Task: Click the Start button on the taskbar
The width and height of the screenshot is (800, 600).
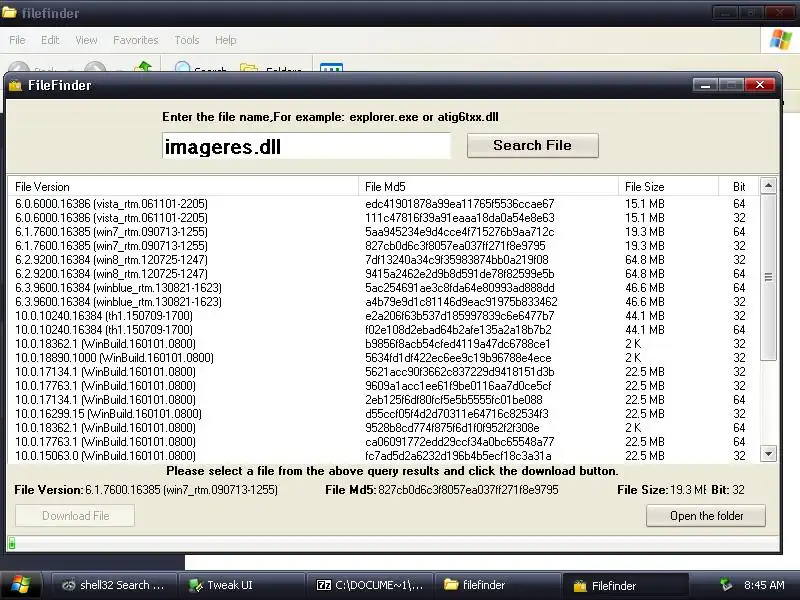Action: [20, 585]
